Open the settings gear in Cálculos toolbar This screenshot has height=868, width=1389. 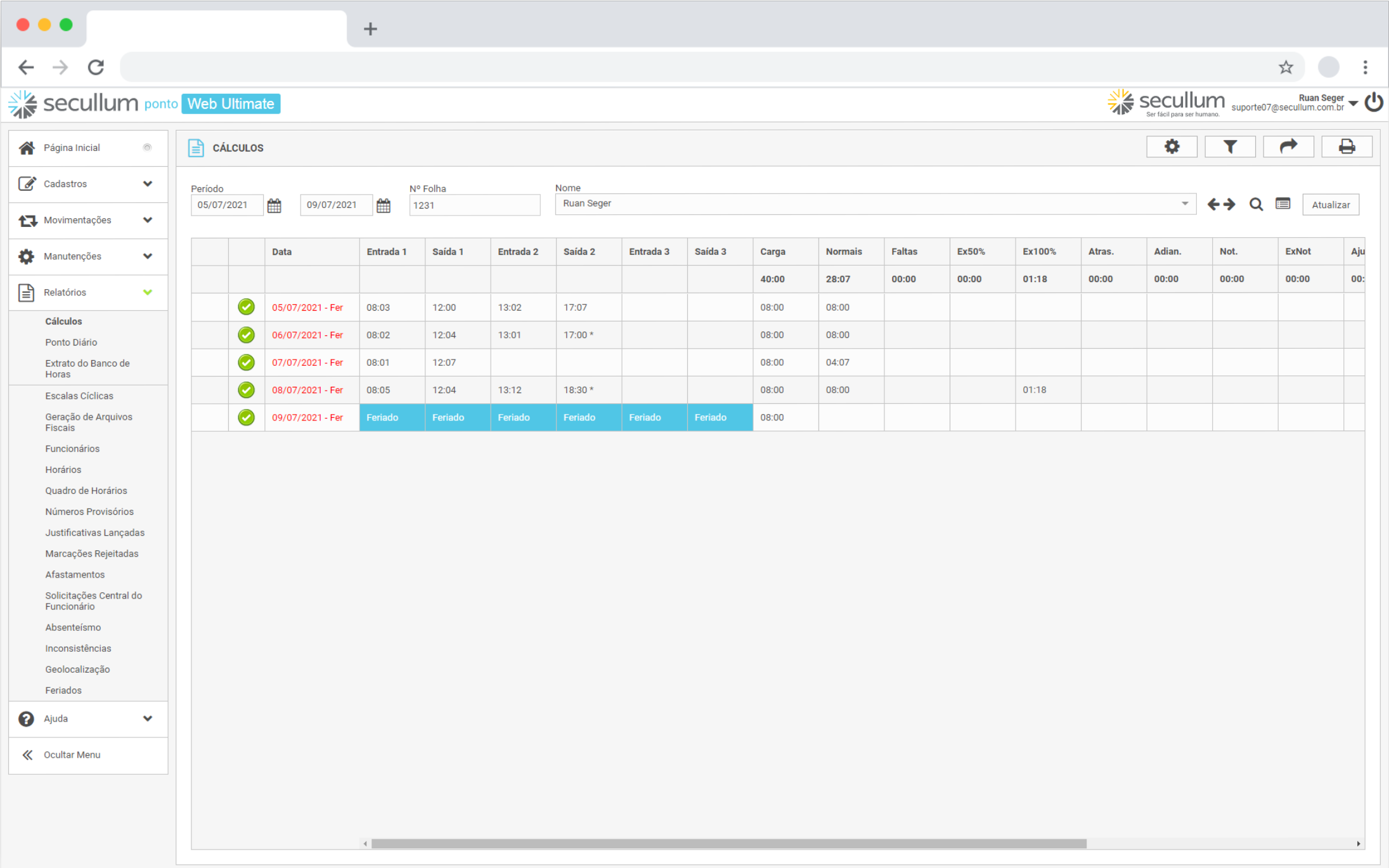1171,147
